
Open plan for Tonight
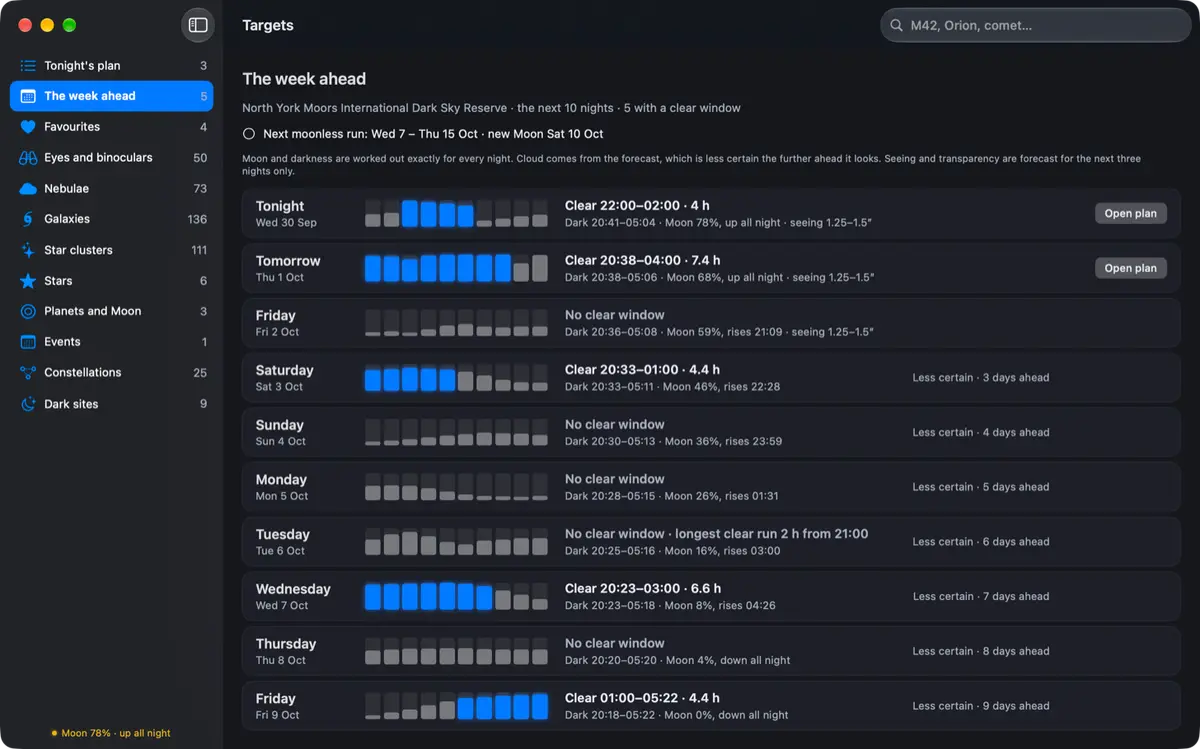1131,213
